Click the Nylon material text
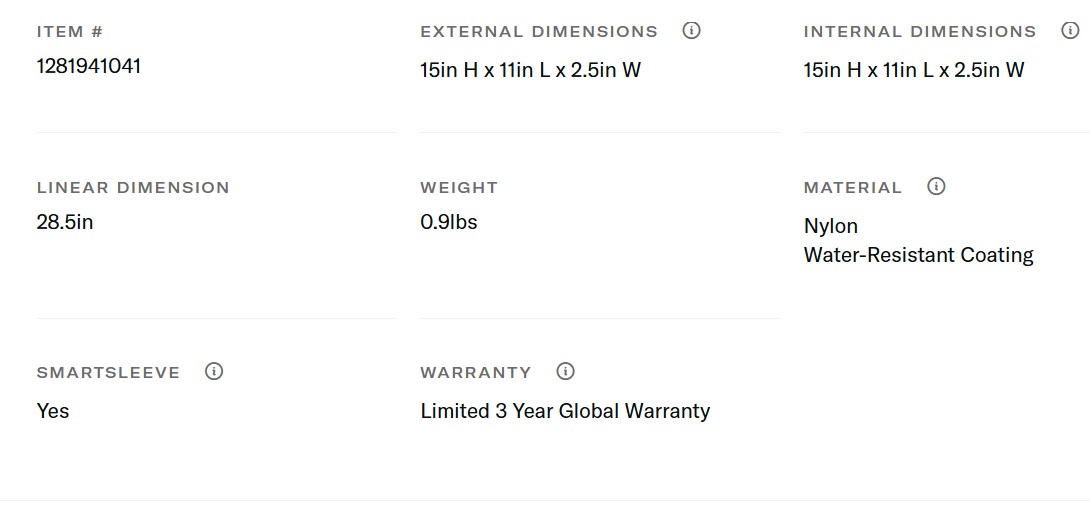Viewport: 1090px width, 514px height. 831,226
